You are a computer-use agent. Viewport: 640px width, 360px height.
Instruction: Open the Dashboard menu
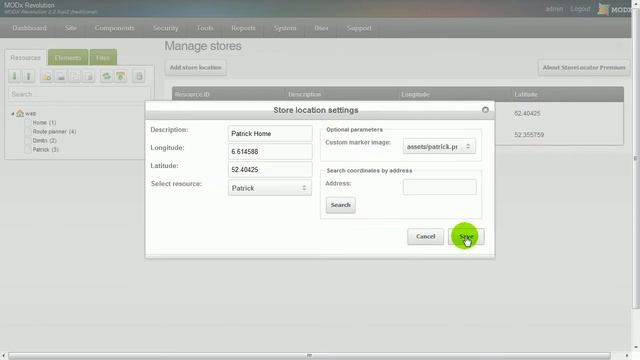pyautogui.click(x=29, y=28)
